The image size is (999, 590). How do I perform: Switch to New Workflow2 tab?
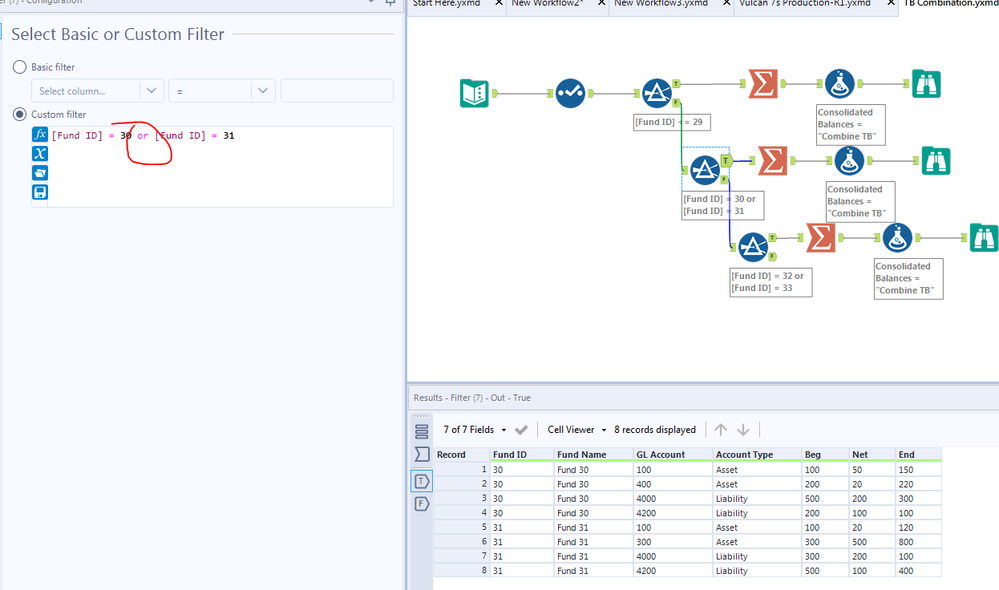click(547, 4)
